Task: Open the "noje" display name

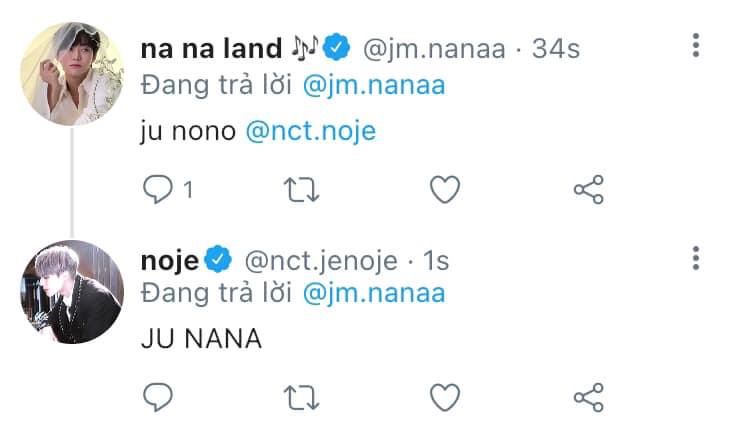Action: pos(171,260)
